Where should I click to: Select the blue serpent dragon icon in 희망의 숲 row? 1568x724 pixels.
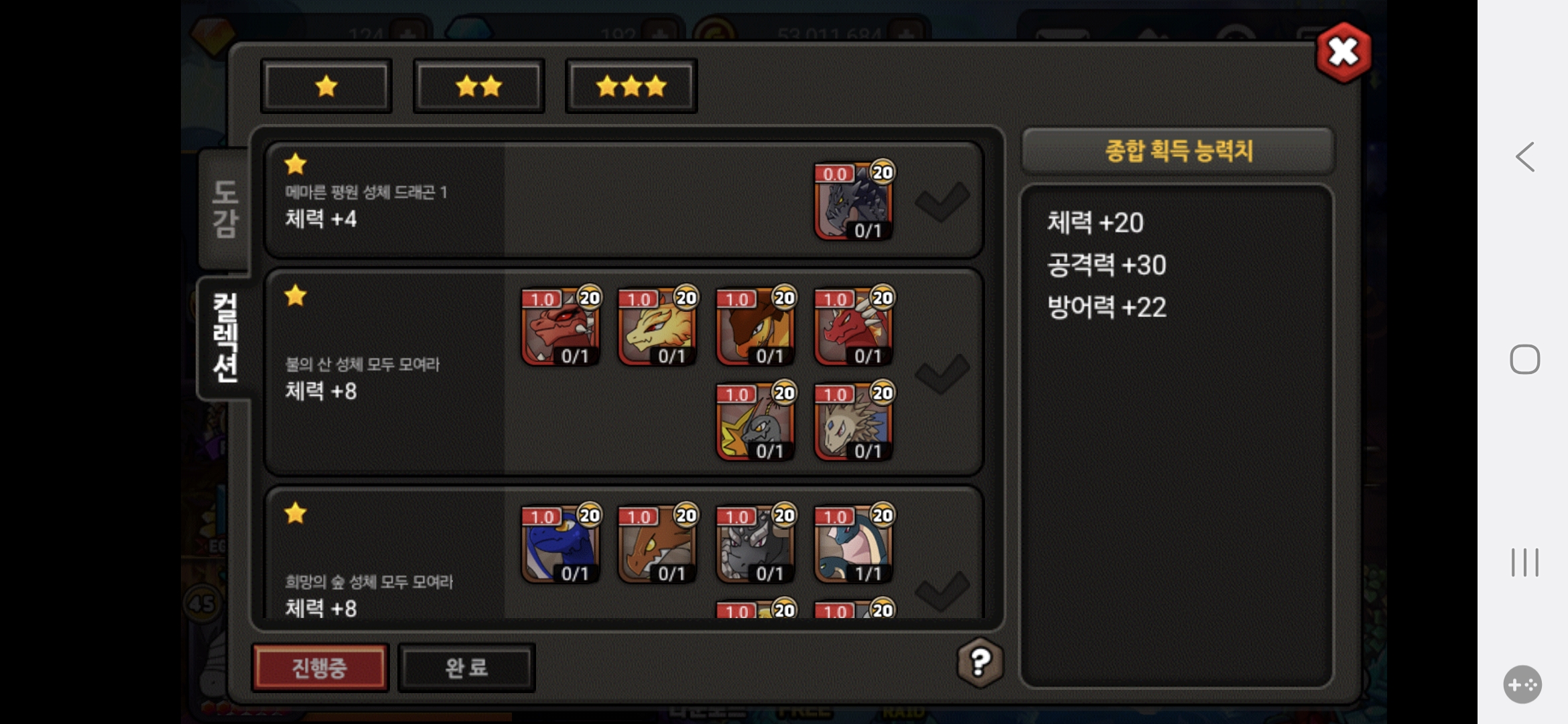point(560,544)
